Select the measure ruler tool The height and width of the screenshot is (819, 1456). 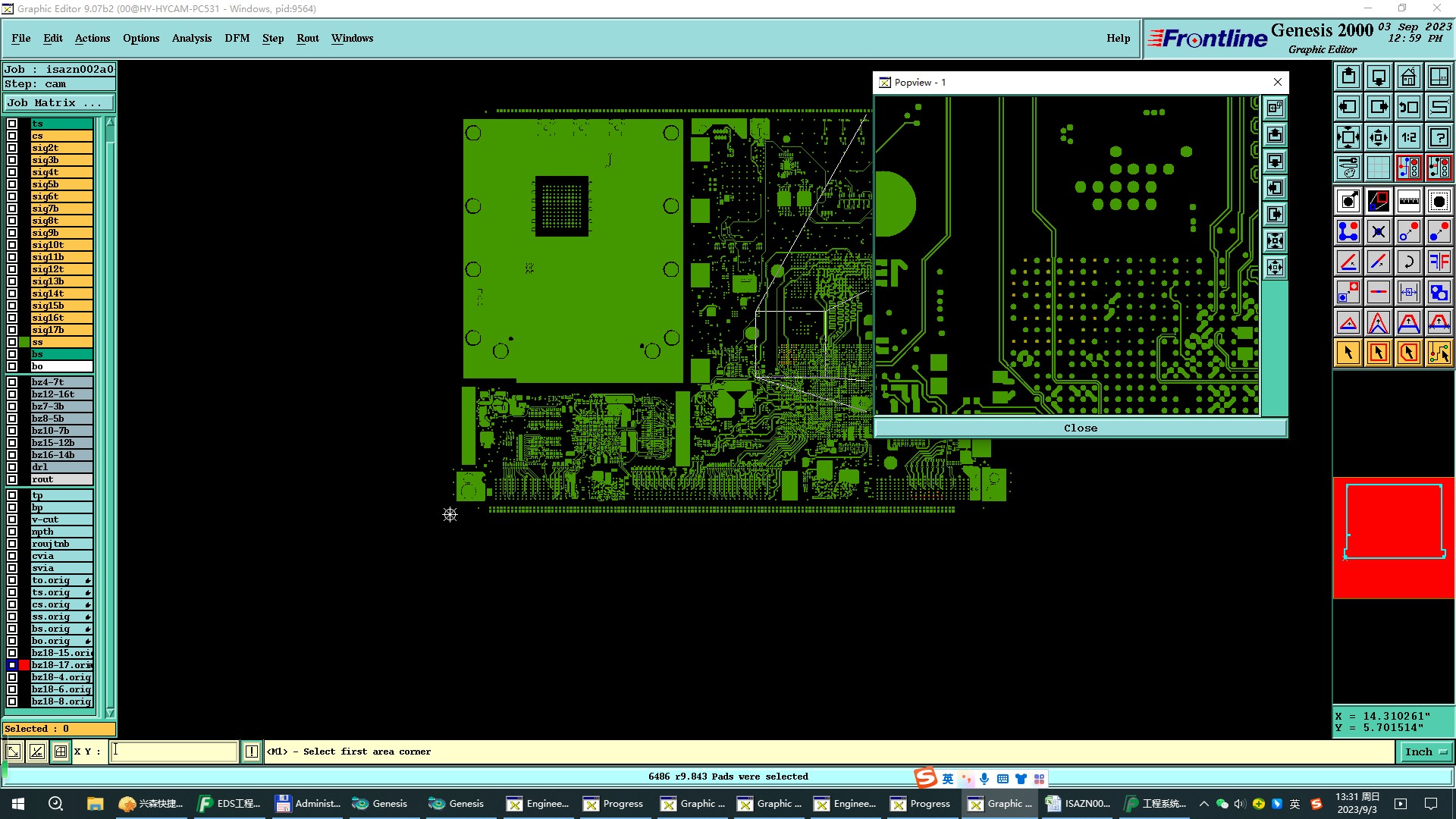coord(1408,201)
